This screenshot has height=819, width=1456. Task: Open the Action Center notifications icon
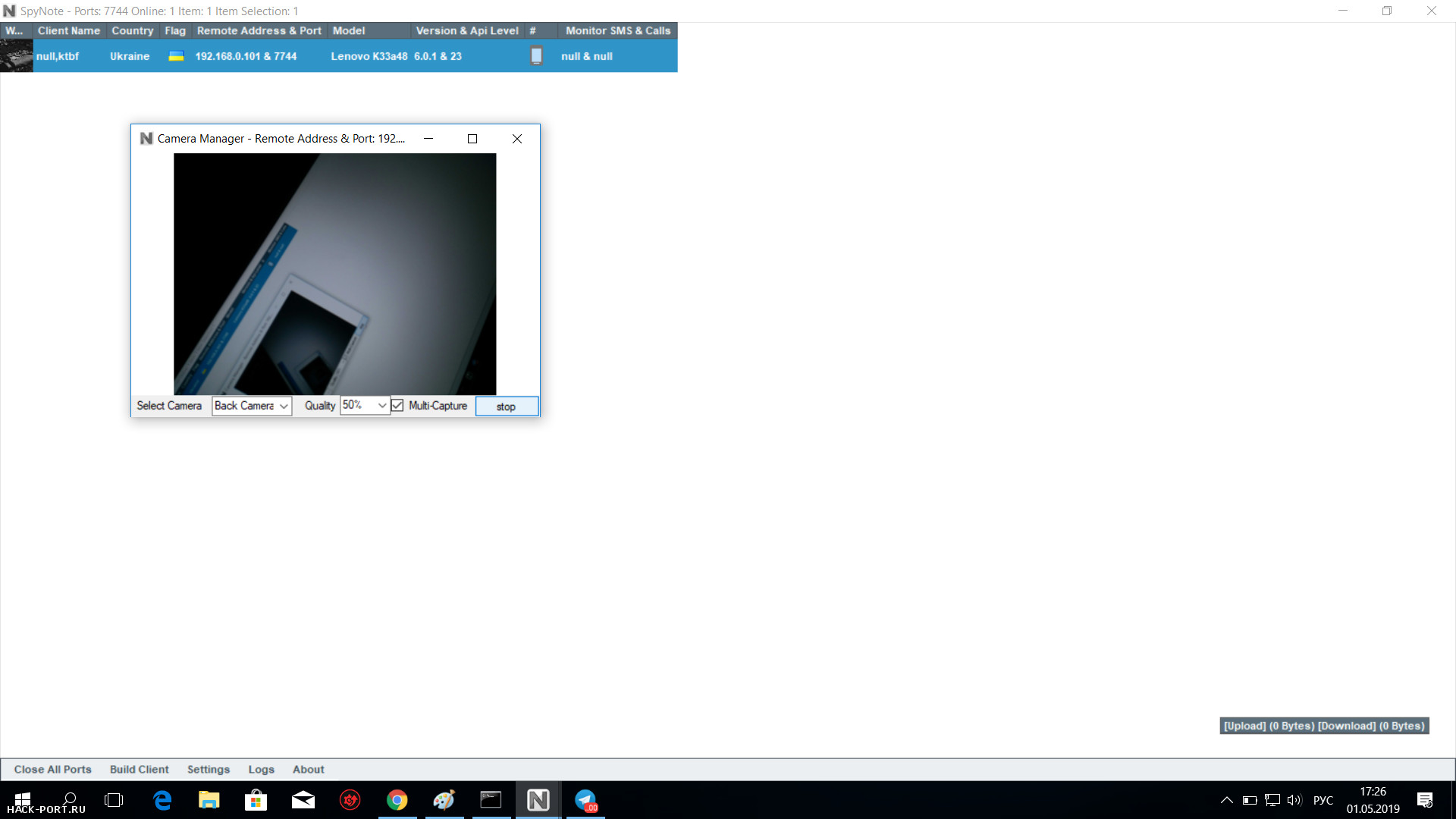(x=1425, y=800)
